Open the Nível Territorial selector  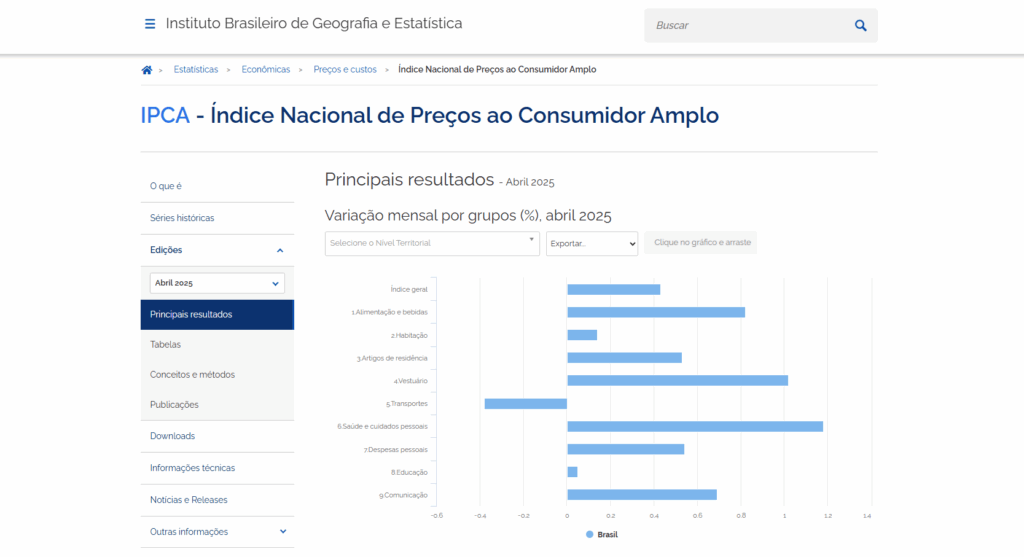(x=432, y=243)
